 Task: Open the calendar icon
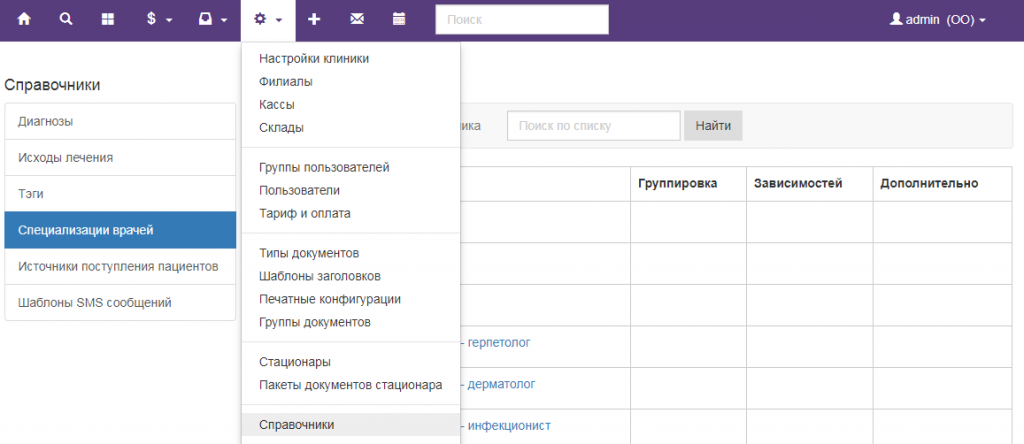click(x=398, y=20)
